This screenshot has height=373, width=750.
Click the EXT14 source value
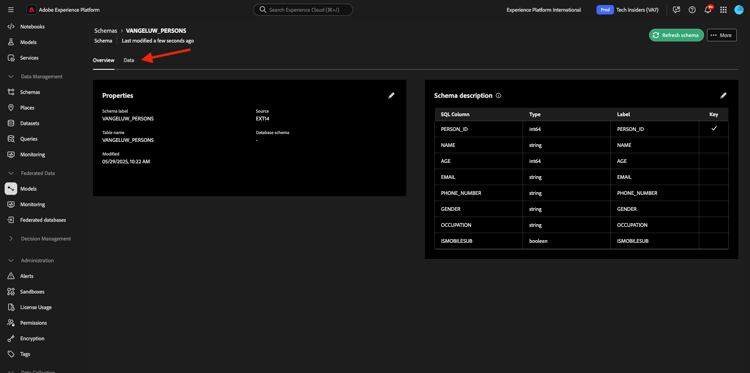point(263,119)
